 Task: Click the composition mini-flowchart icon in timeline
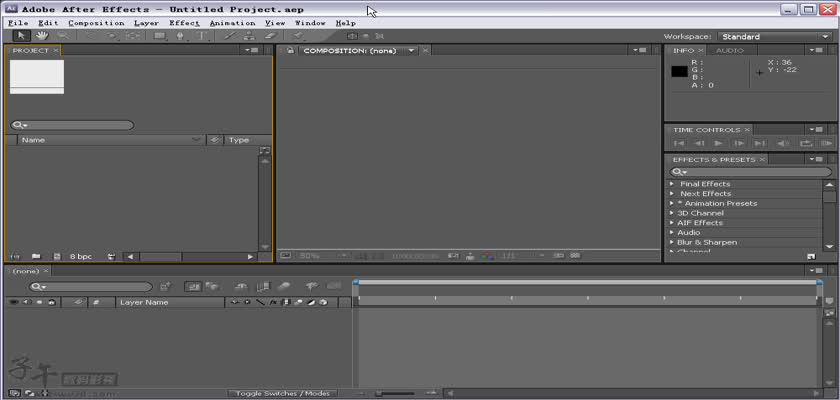point(166,286)
